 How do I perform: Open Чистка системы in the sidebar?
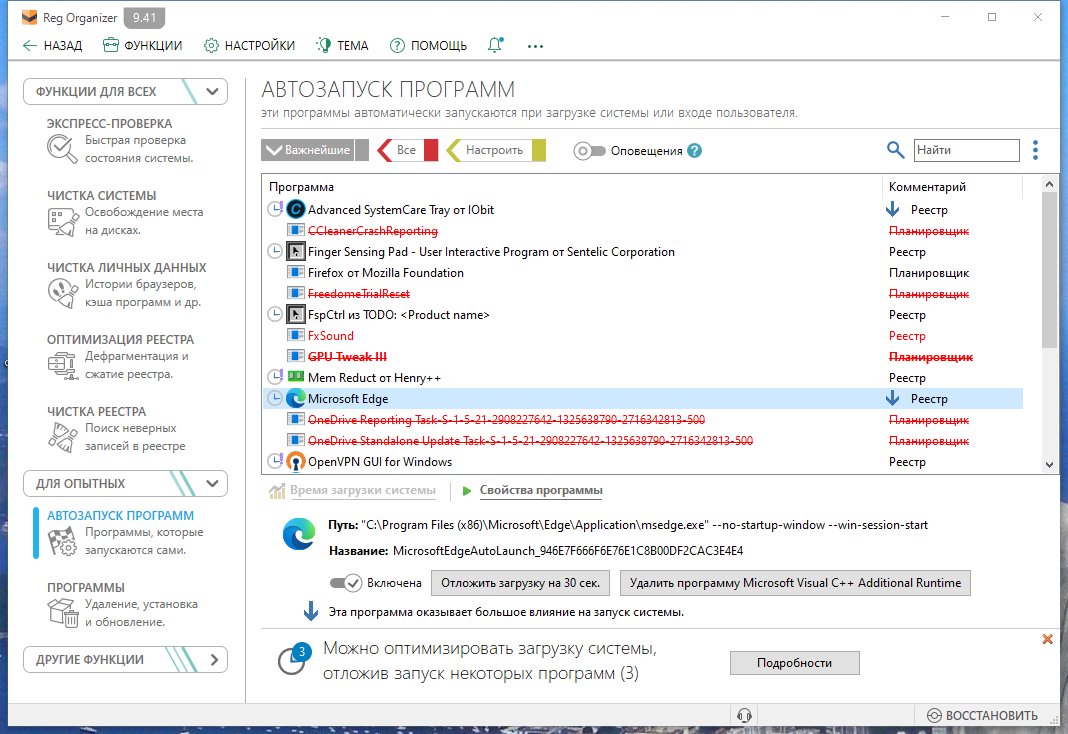(101, 195)
